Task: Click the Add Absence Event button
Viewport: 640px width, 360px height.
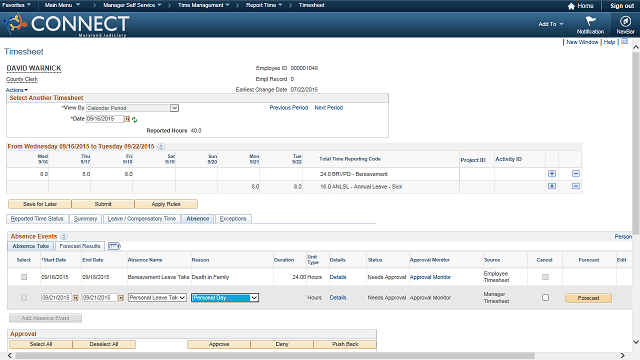Action: (45, 318)
